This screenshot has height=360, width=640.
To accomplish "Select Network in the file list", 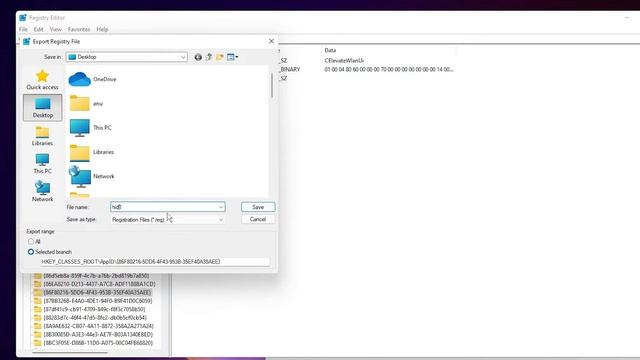I will point(92,176).
